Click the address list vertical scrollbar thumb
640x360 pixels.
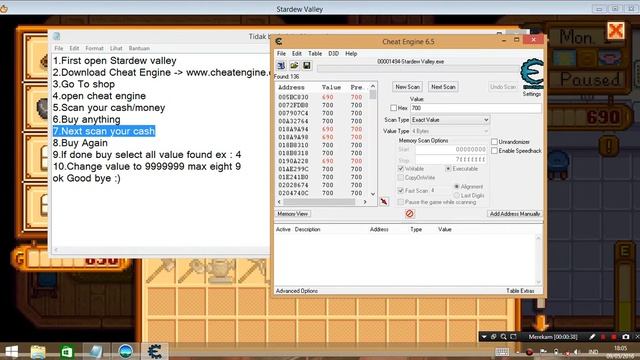click(x=373, y=95)
